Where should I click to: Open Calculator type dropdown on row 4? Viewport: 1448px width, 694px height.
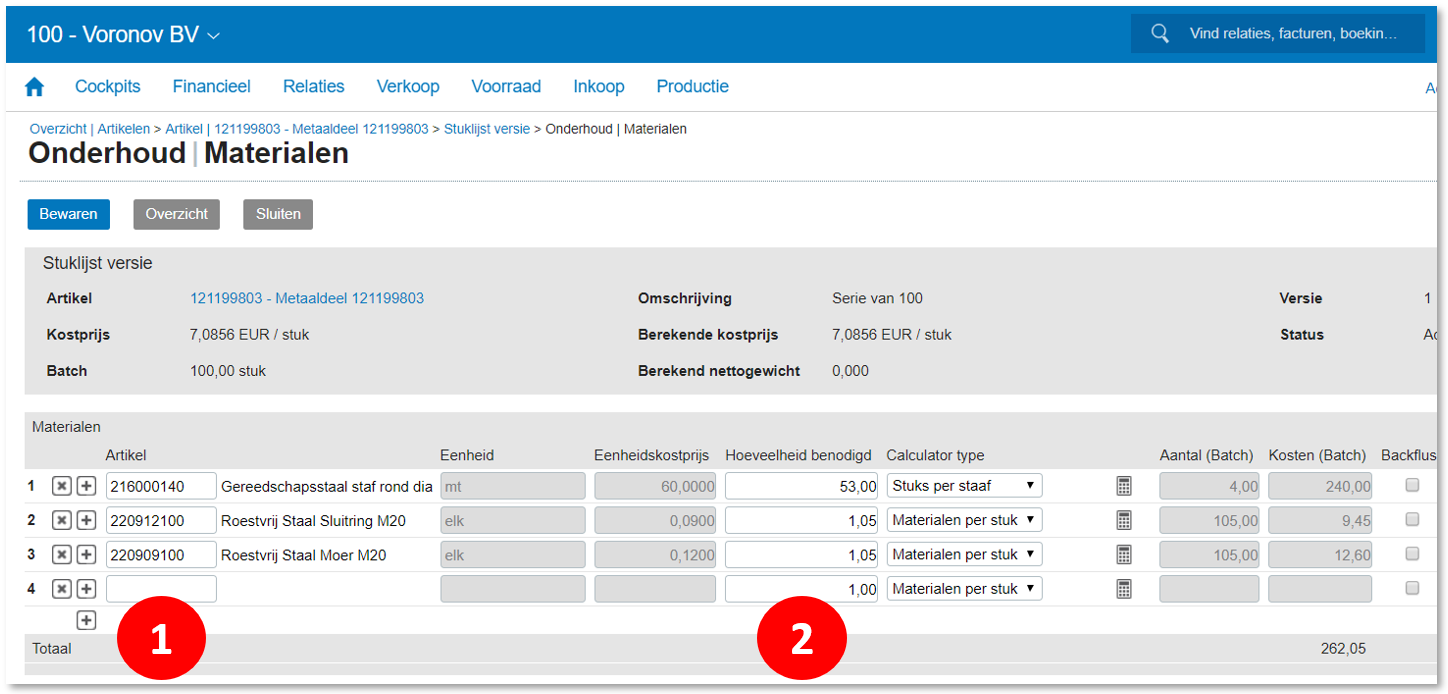pos(964,589)
